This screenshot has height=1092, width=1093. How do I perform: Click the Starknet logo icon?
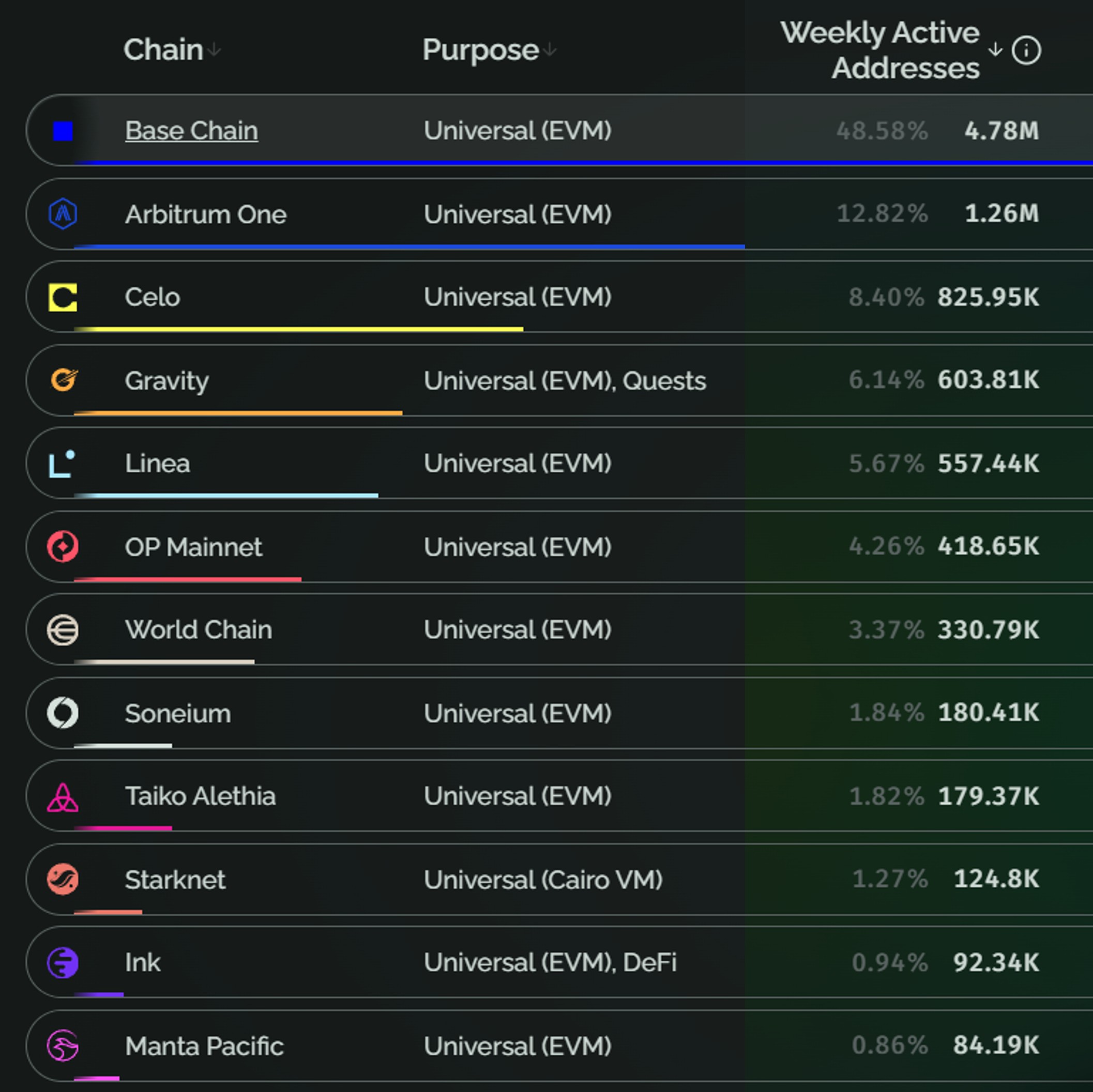click(63, 880)
